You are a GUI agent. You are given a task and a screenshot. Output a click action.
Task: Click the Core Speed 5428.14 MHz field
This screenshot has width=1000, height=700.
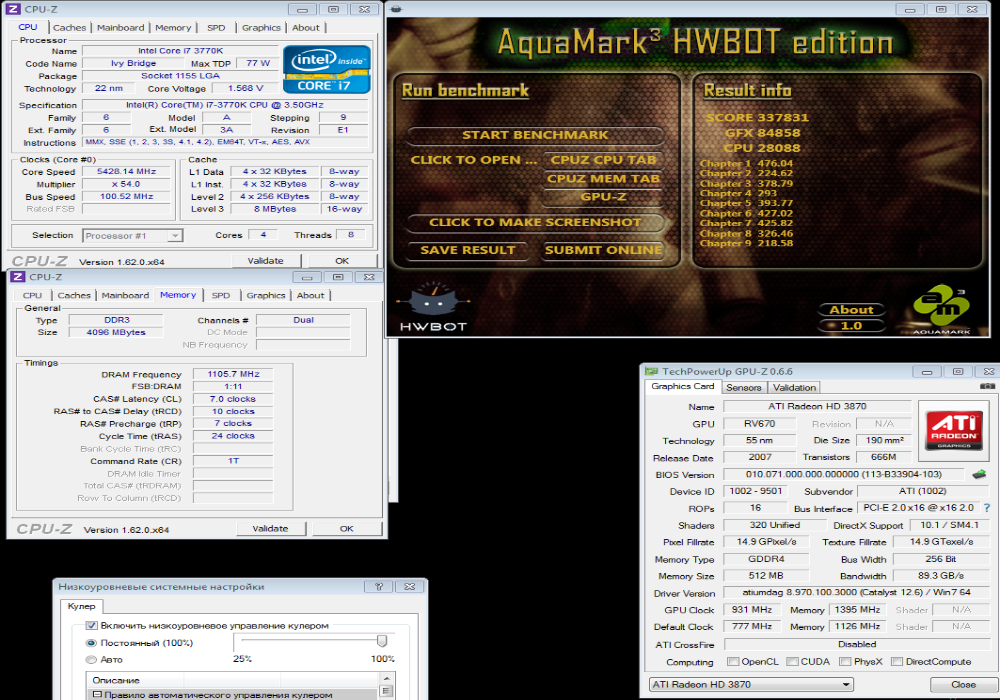click(126, 171)
